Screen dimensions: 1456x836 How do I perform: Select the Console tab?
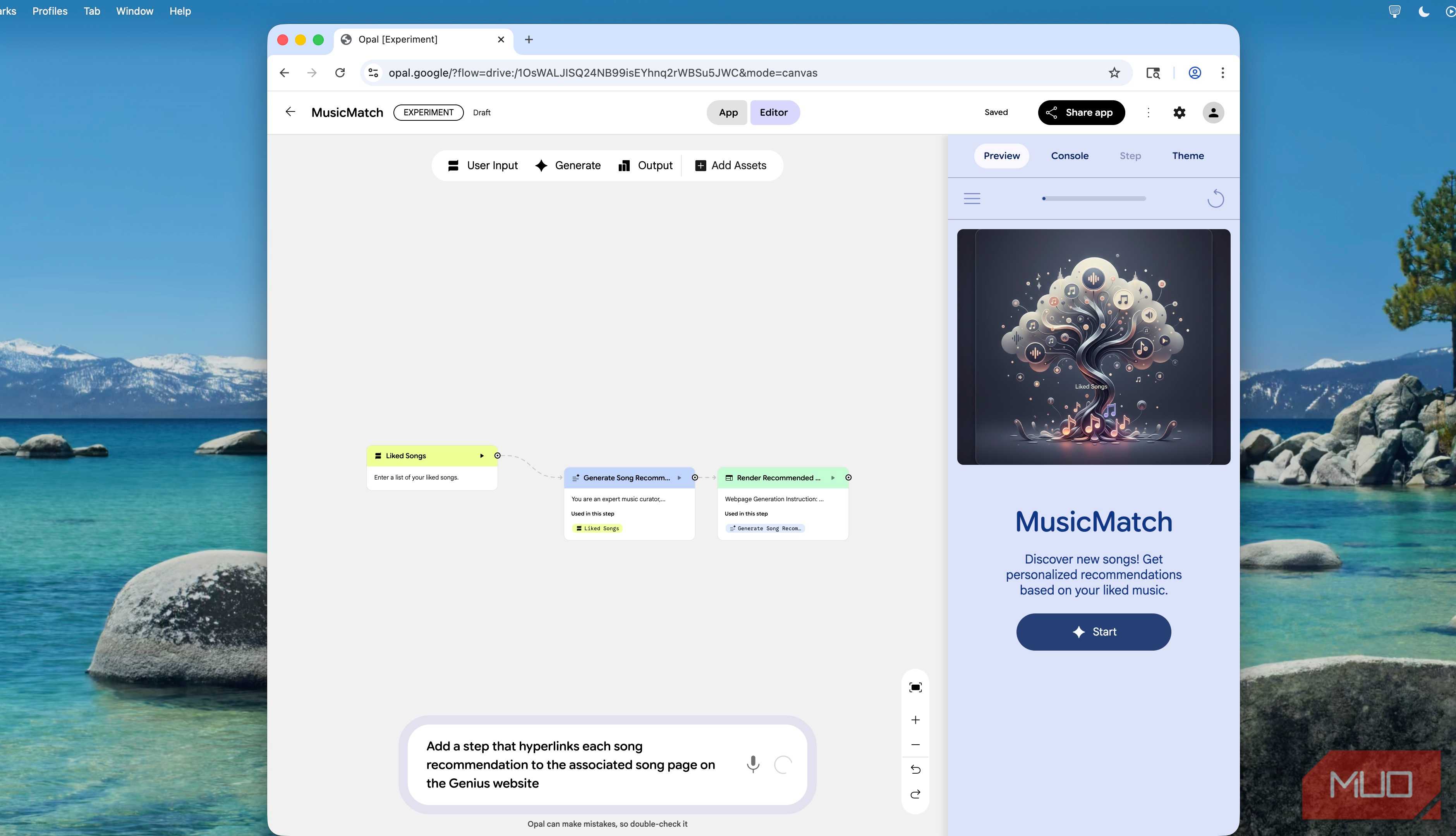(x=1070, y=156)
